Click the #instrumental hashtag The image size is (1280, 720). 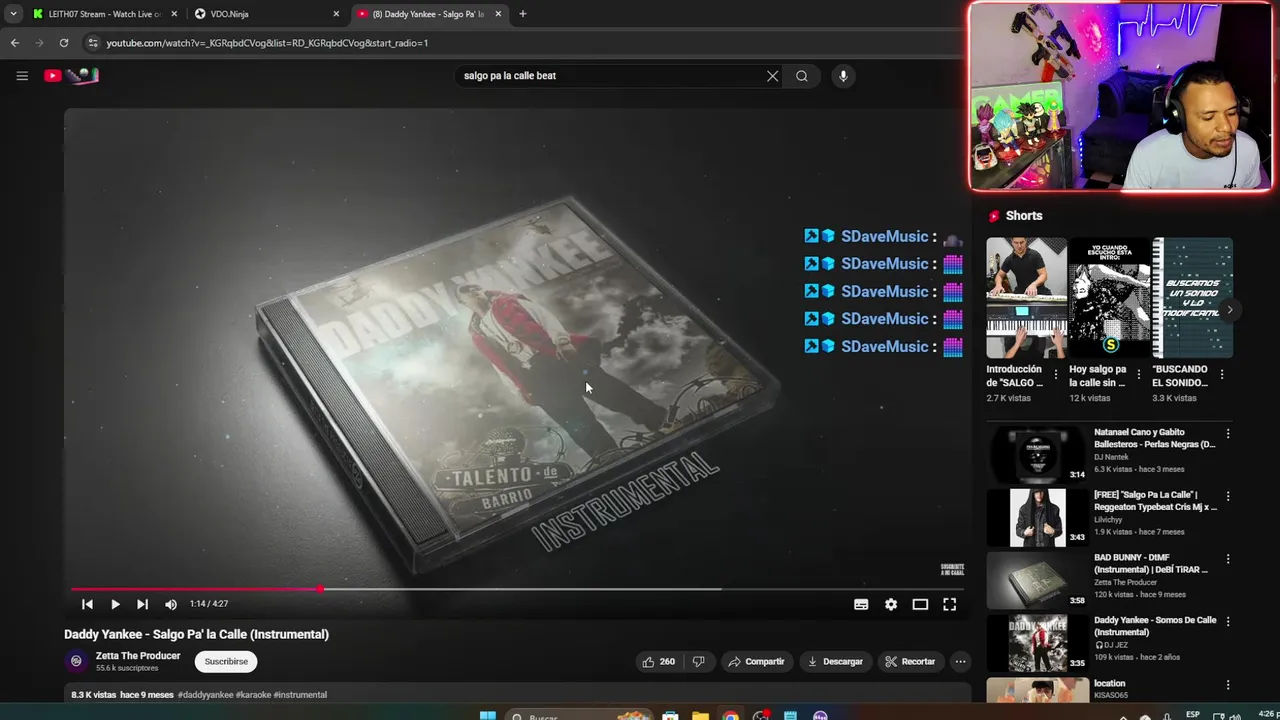(x=300, y=695)
